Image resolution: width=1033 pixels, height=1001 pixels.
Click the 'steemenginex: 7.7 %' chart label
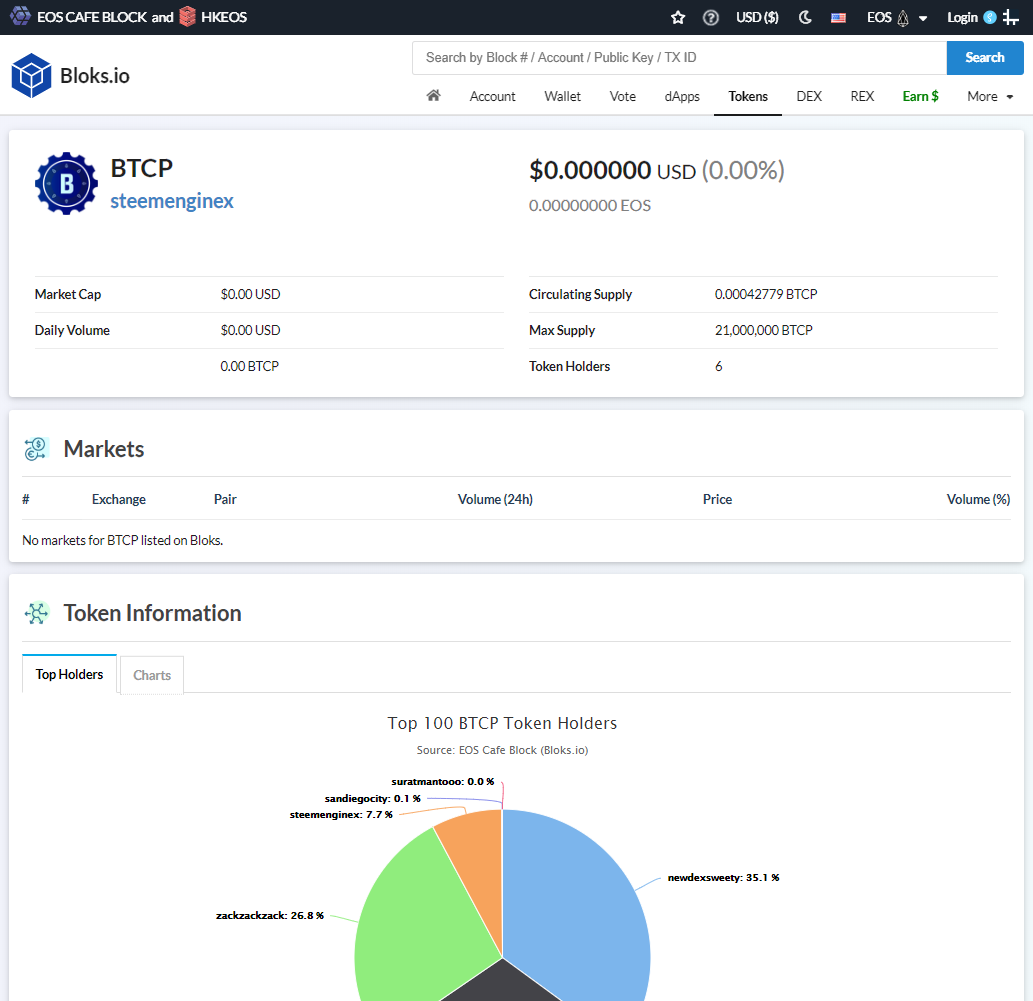[x=341, y=815]
